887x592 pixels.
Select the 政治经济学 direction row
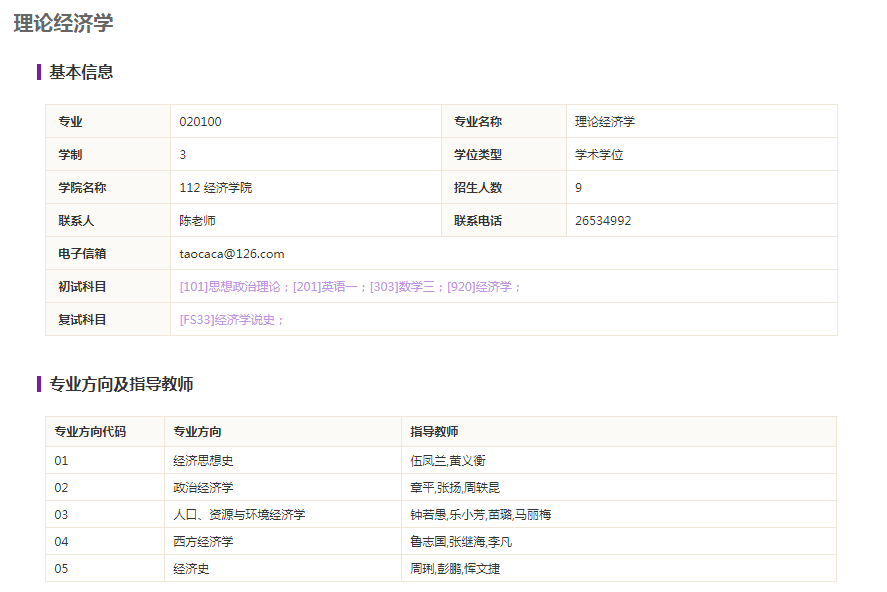click(x=203, y=488)
